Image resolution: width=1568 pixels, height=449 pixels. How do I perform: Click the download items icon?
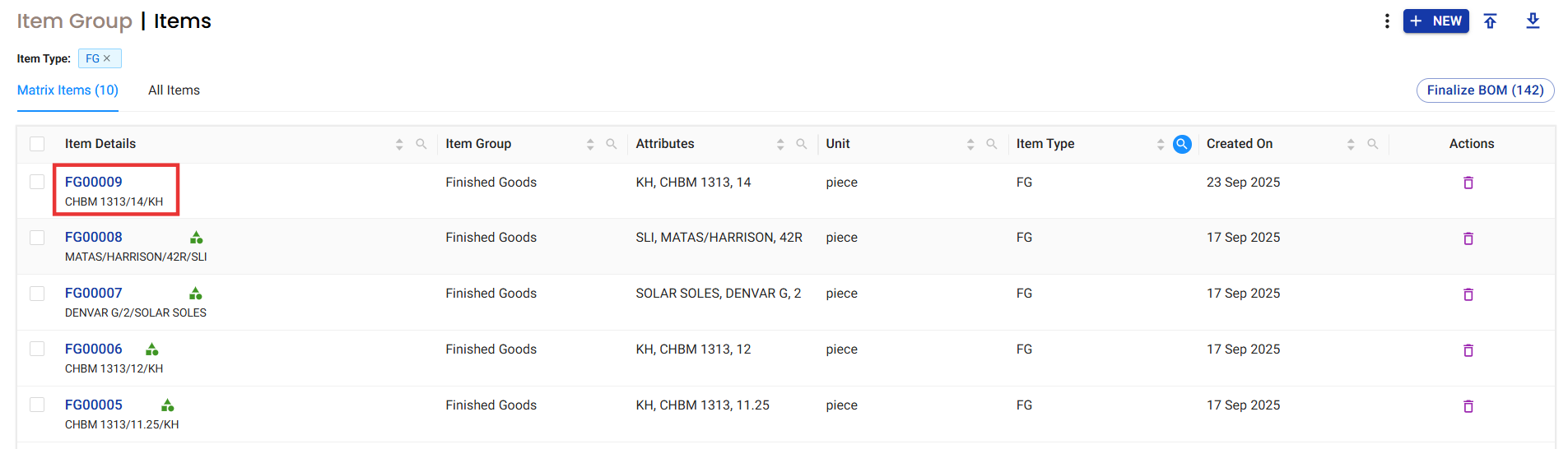1533,21
